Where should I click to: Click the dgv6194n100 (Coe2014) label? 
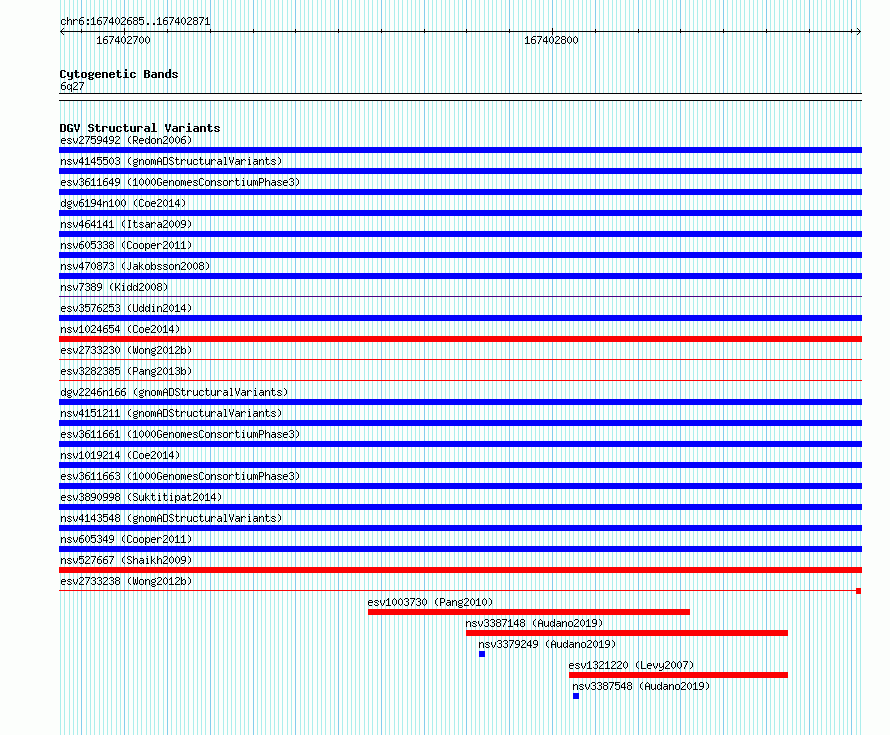pos(123,203)
